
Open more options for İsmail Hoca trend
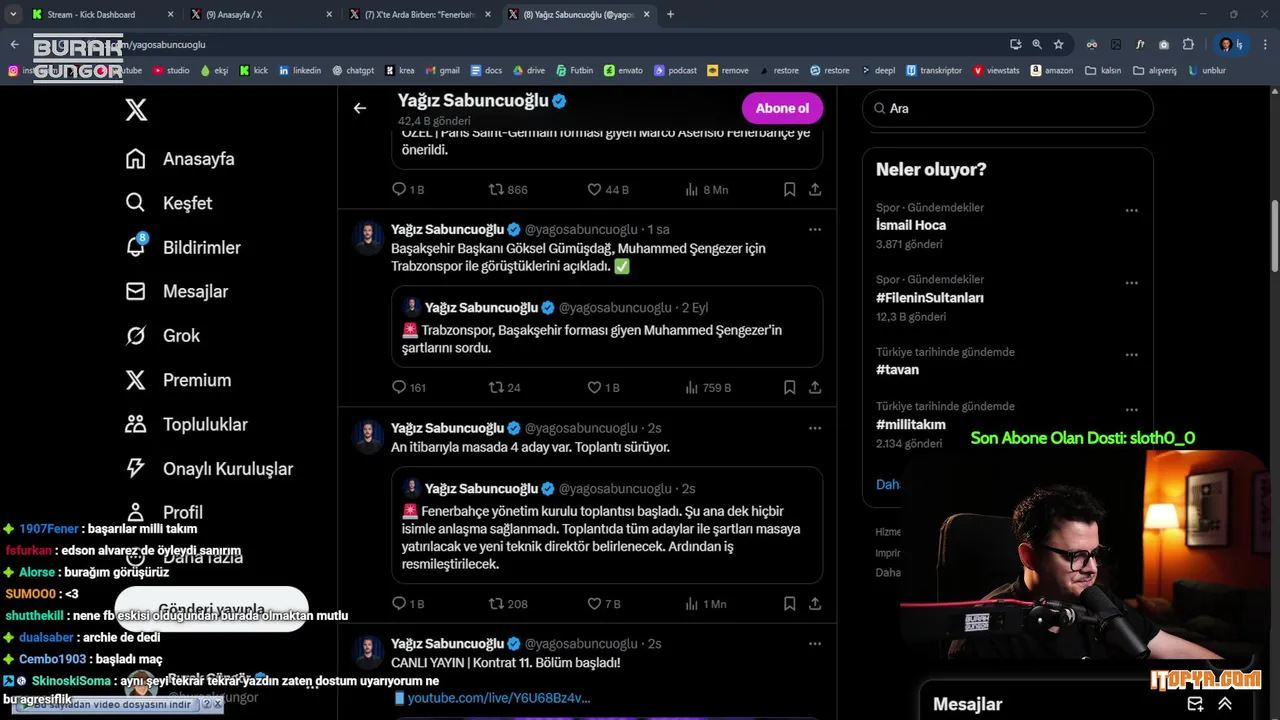coord(1131,211)
